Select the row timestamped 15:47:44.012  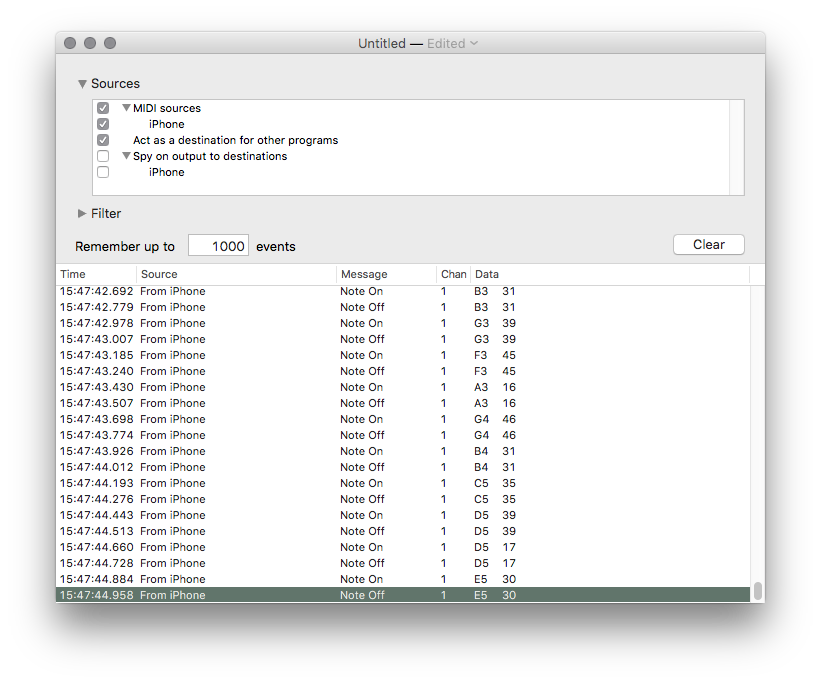pyautogui.click(x=403, y=467)
